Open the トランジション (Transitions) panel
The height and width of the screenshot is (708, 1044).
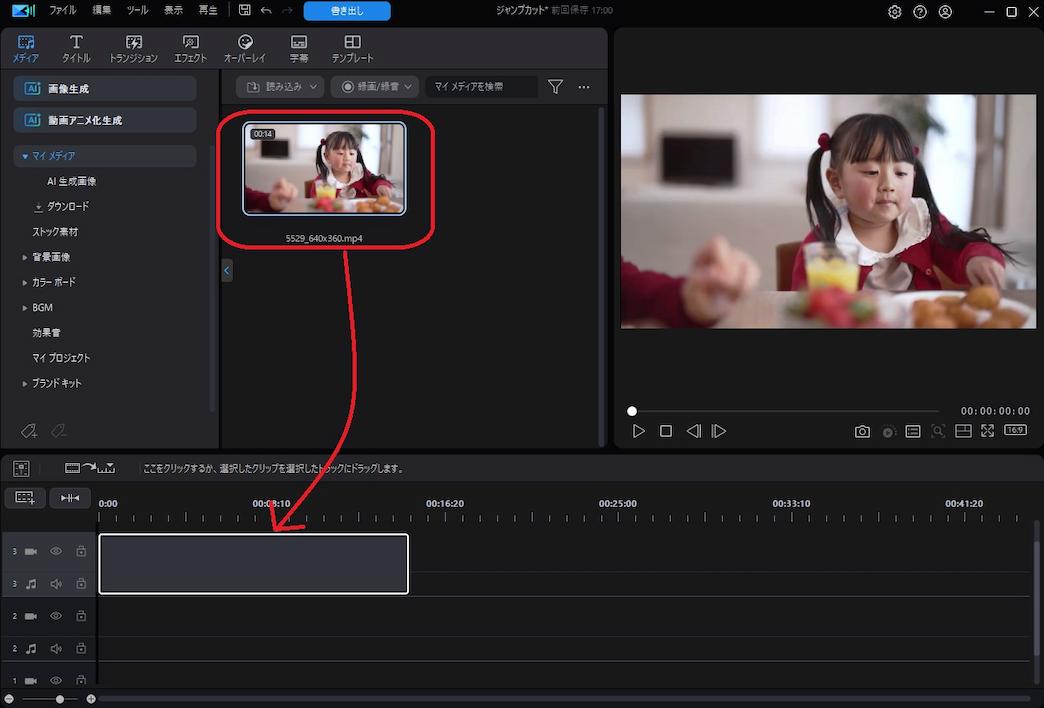[133, 47]
